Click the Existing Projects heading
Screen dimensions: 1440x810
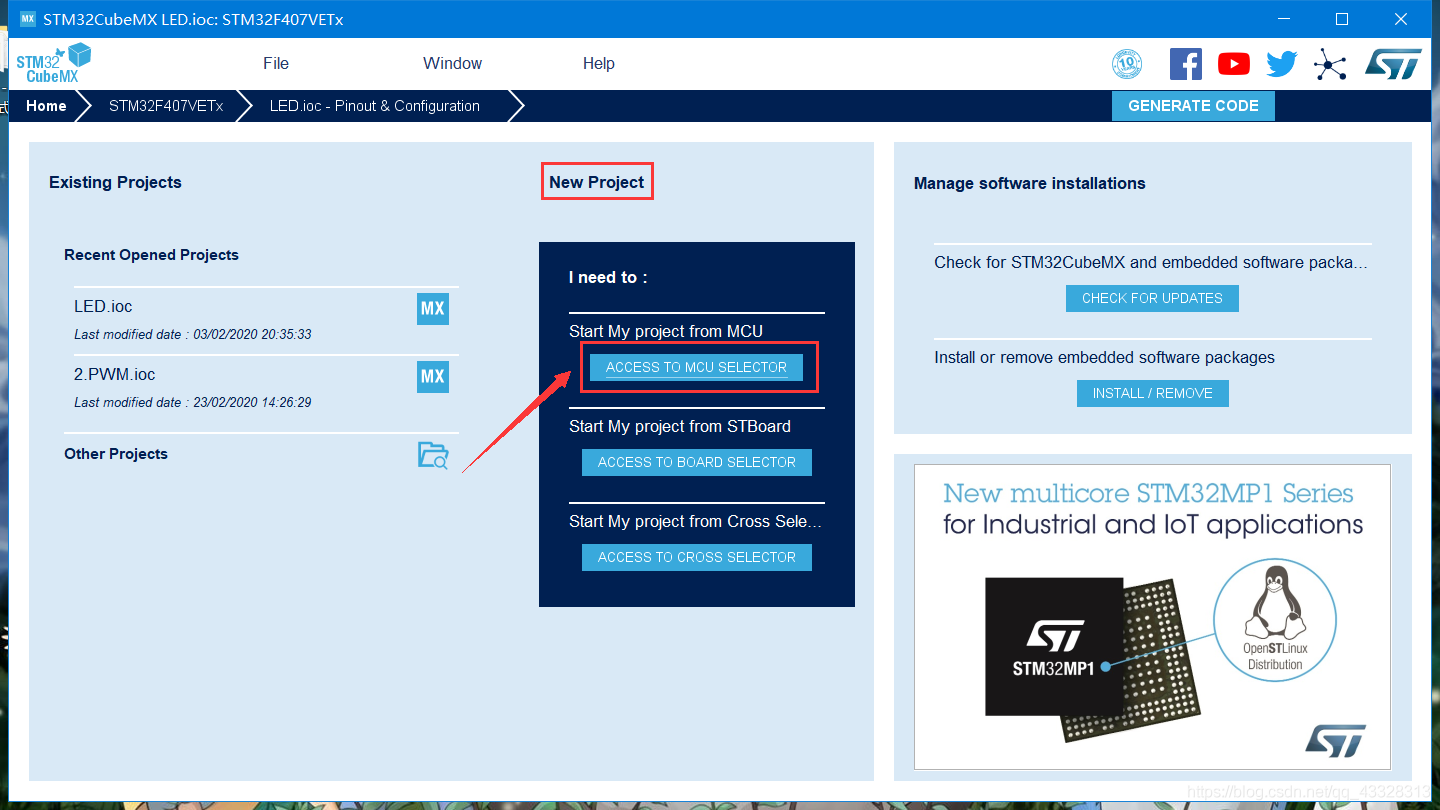click(115, 182)
